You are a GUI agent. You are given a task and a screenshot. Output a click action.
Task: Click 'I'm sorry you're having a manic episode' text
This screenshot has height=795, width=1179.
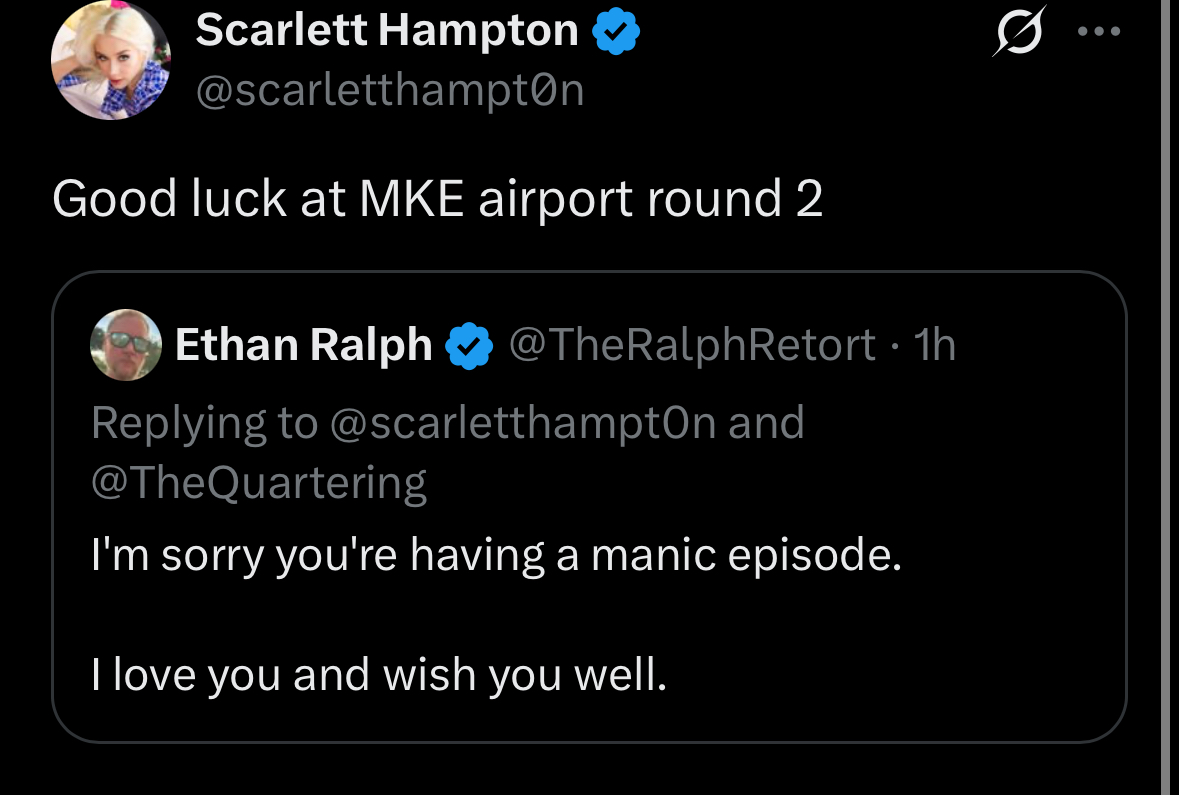(496, 556)
